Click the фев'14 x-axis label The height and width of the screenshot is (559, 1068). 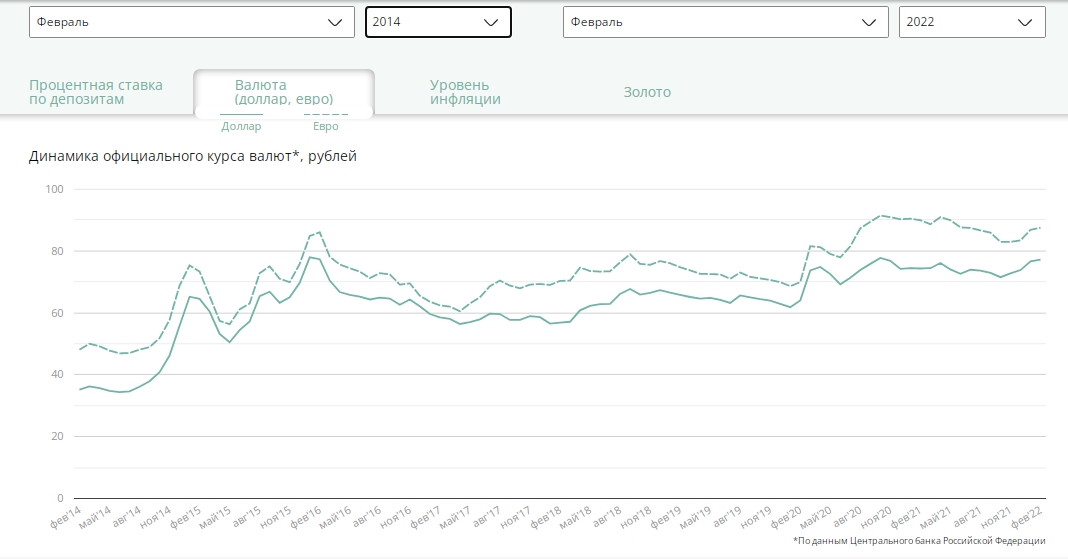65,515
